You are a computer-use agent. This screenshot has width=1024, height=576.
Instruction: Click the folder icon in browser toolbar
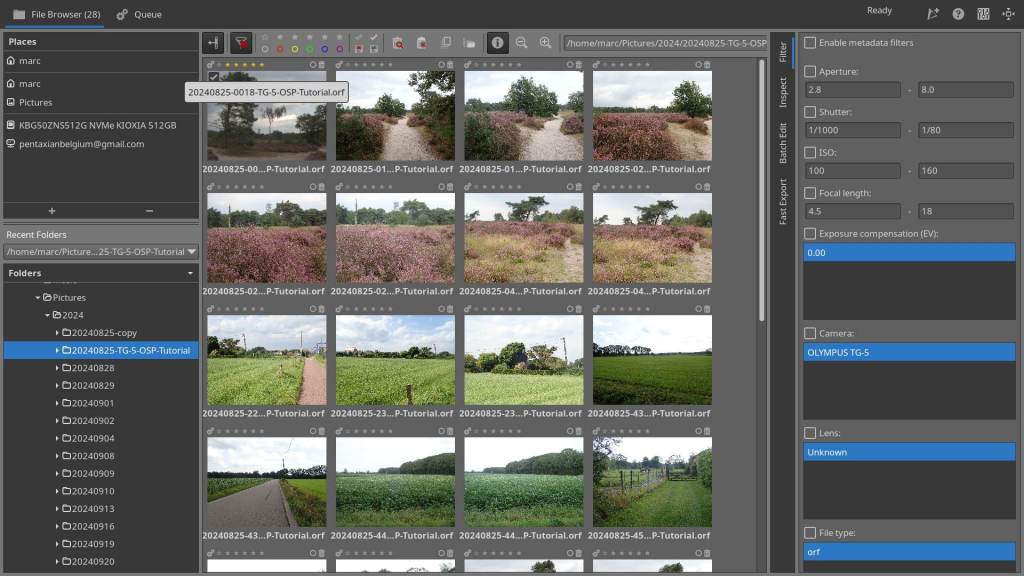(x=470, y=43)
